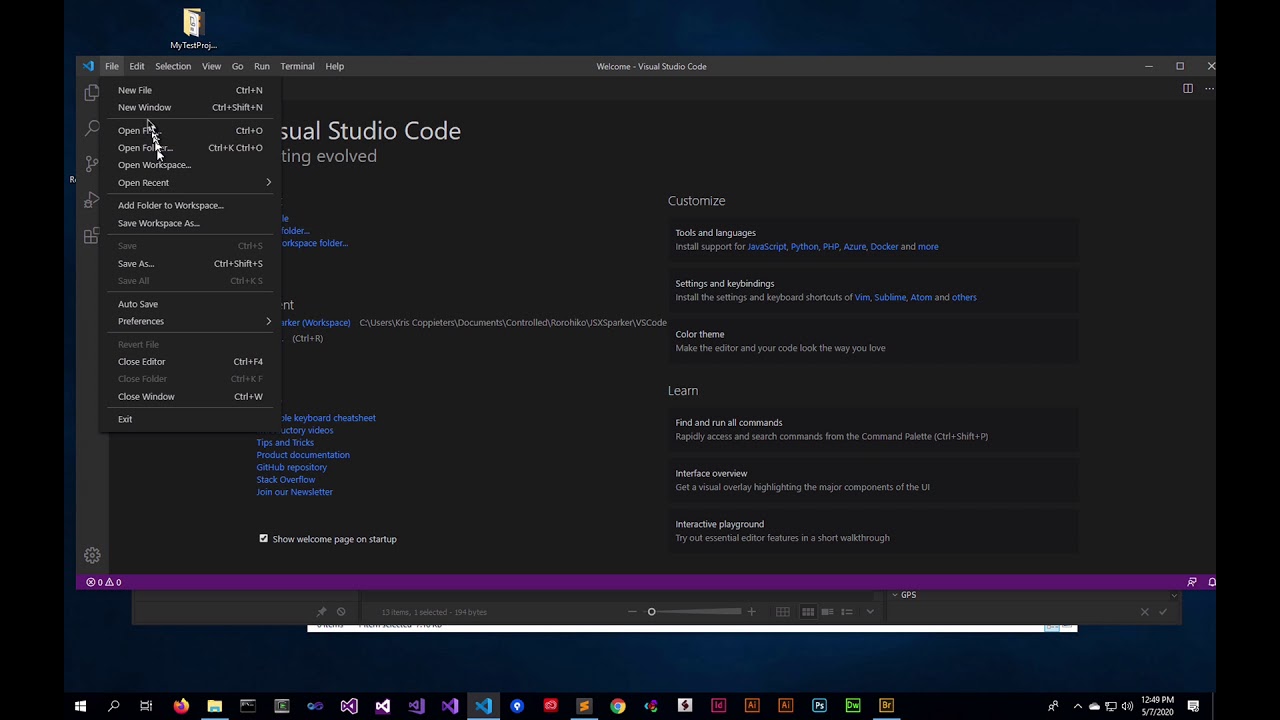The height and width of the screenshot is (720, 1280).
Task: Show hidden system tray icons
Action: [x=1077, y=706]
